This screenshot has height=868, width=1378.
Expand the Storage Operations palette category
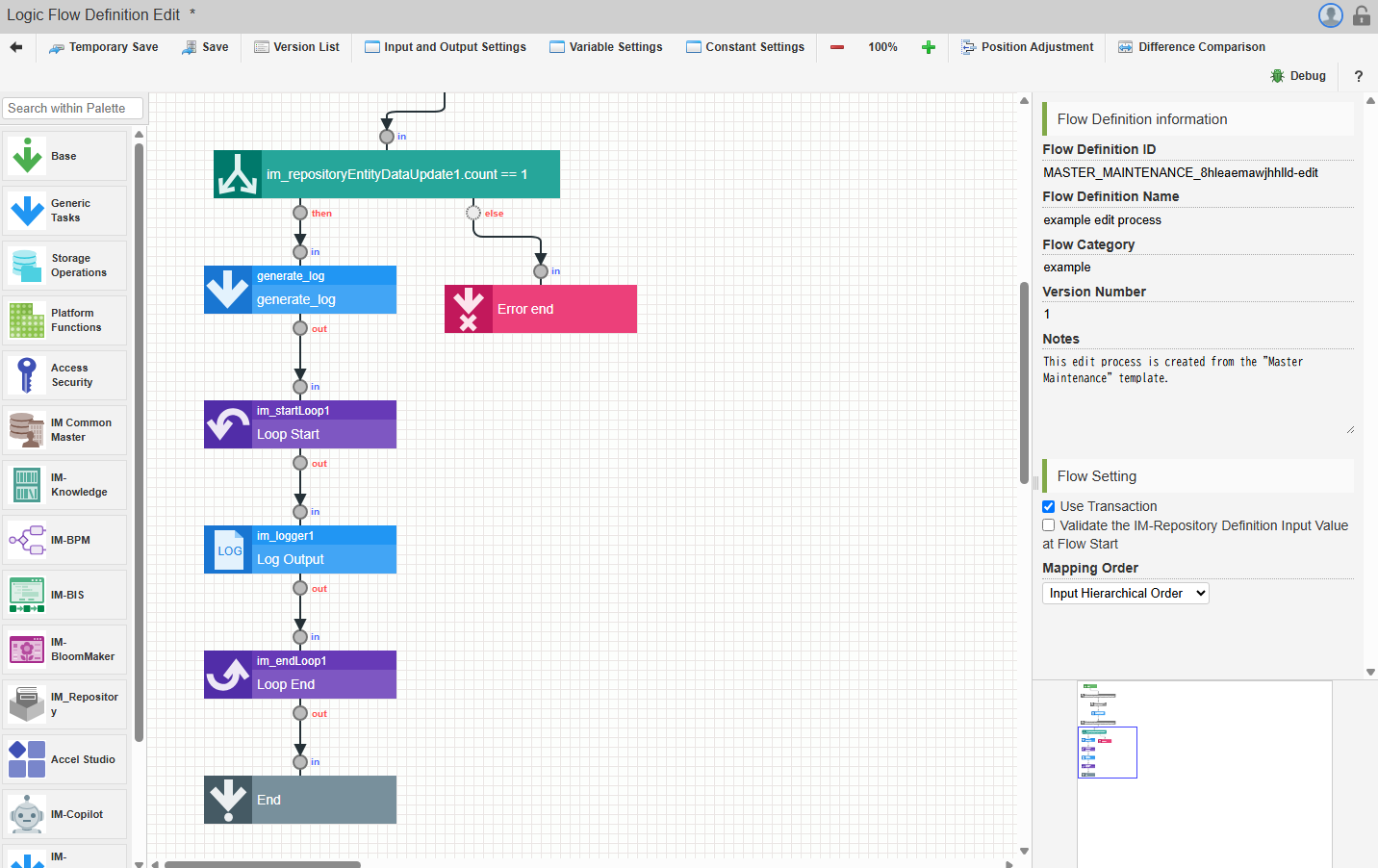[x=64, y=266]
